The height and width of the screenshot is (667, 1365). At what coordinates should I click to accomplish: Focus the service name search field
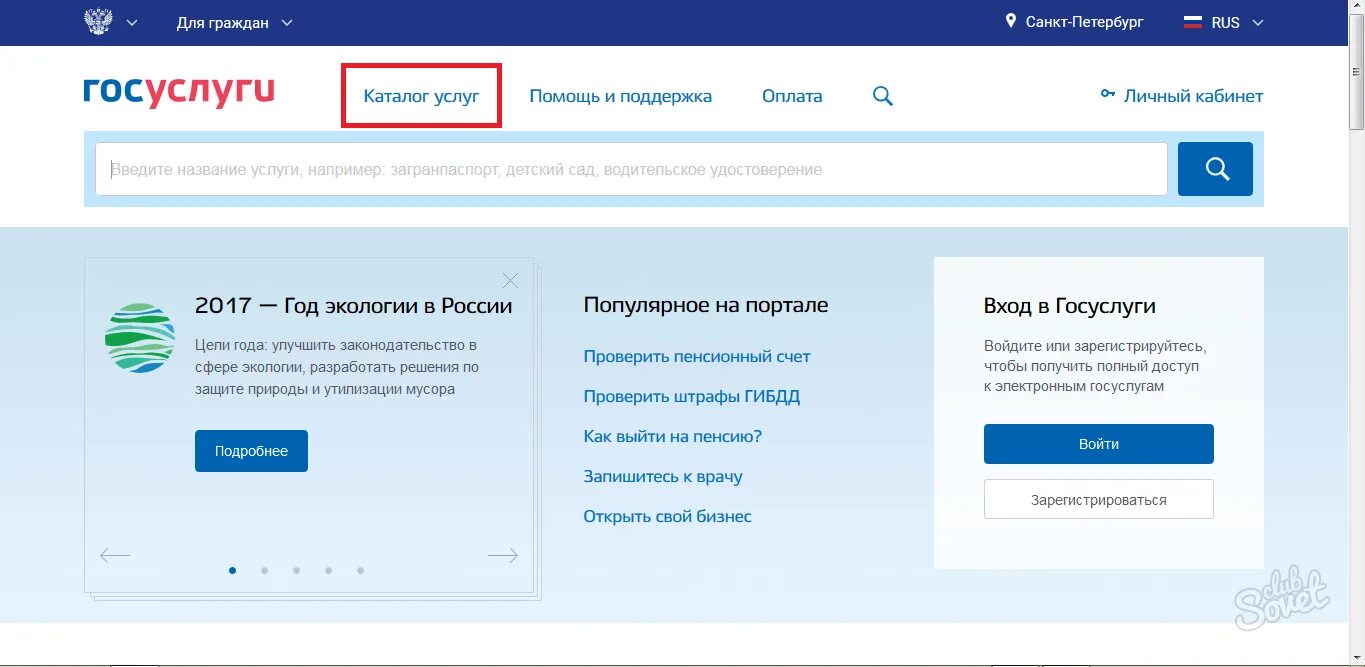coord(631,169)
